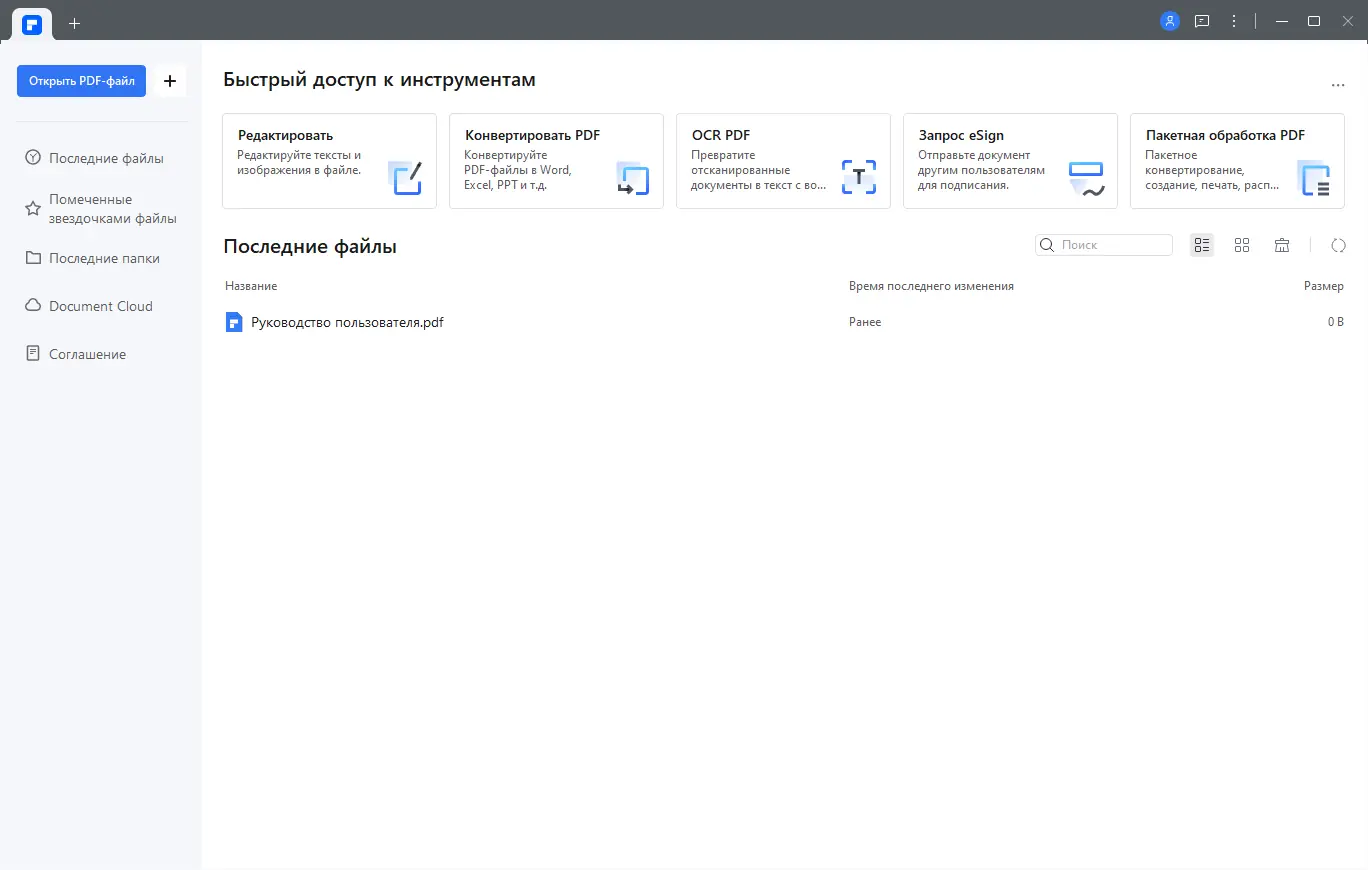
Task: Switch recent files to list view
Action: (1201, 244)
